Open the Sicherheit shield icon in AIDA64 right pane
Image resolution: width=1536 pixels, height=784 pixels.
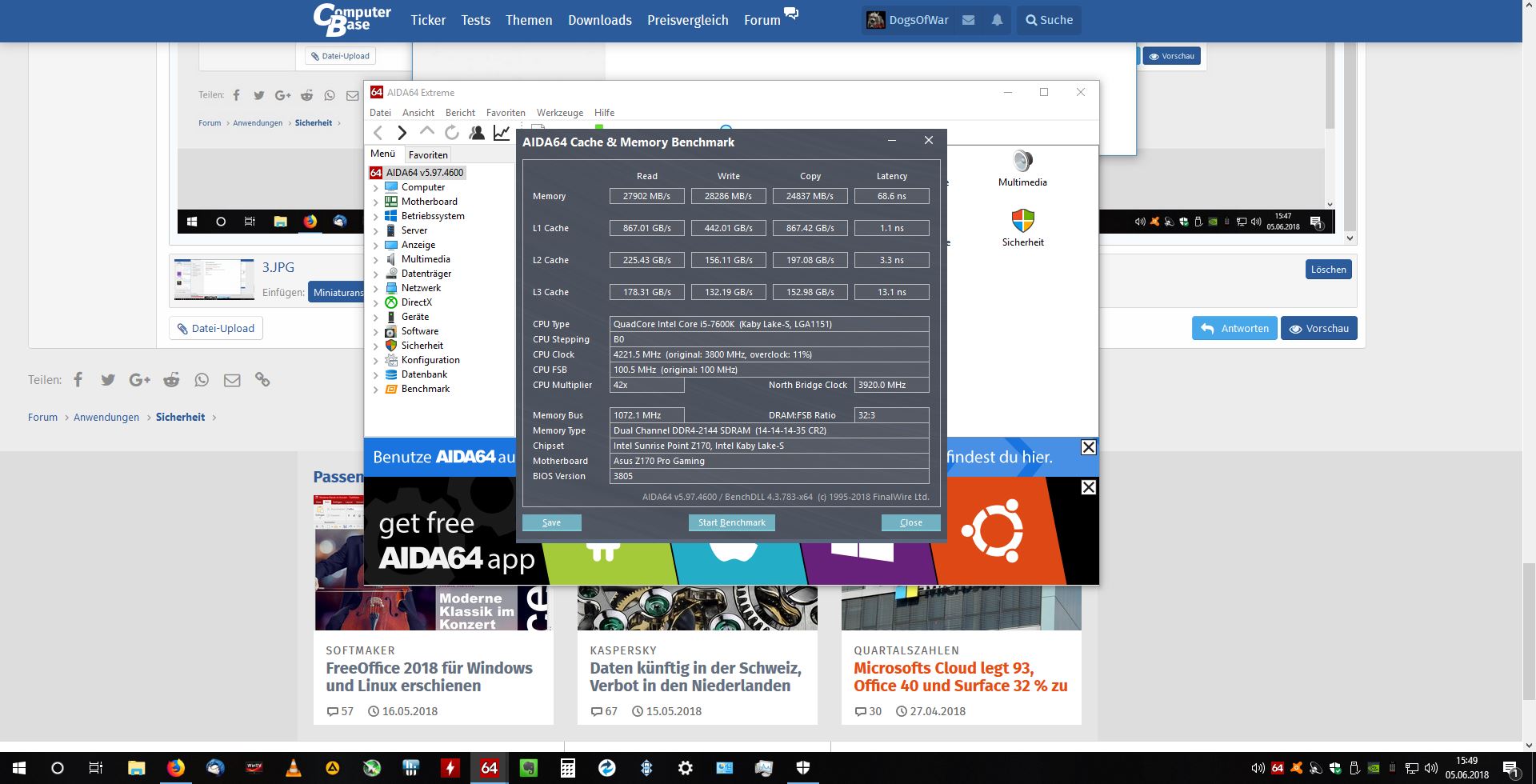click(1022, 228)
